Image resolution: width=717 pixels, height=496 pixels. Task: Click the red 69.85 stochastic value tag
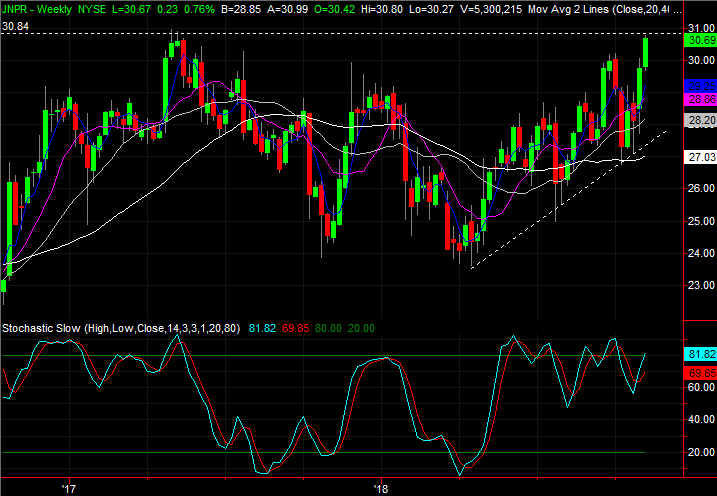[x=698, y=372]
